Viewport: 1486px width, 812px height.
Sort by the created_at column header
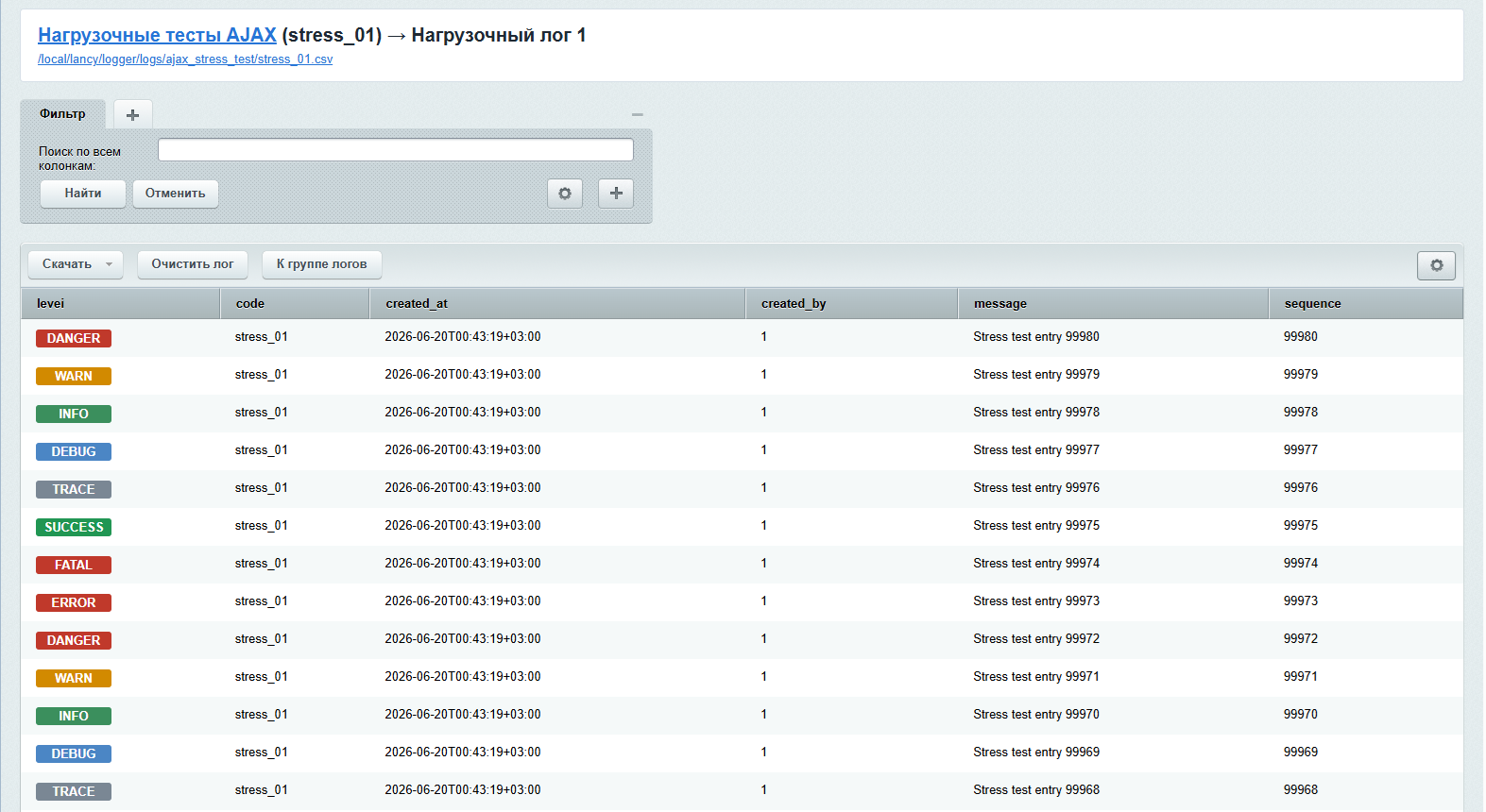coord(557,304)
